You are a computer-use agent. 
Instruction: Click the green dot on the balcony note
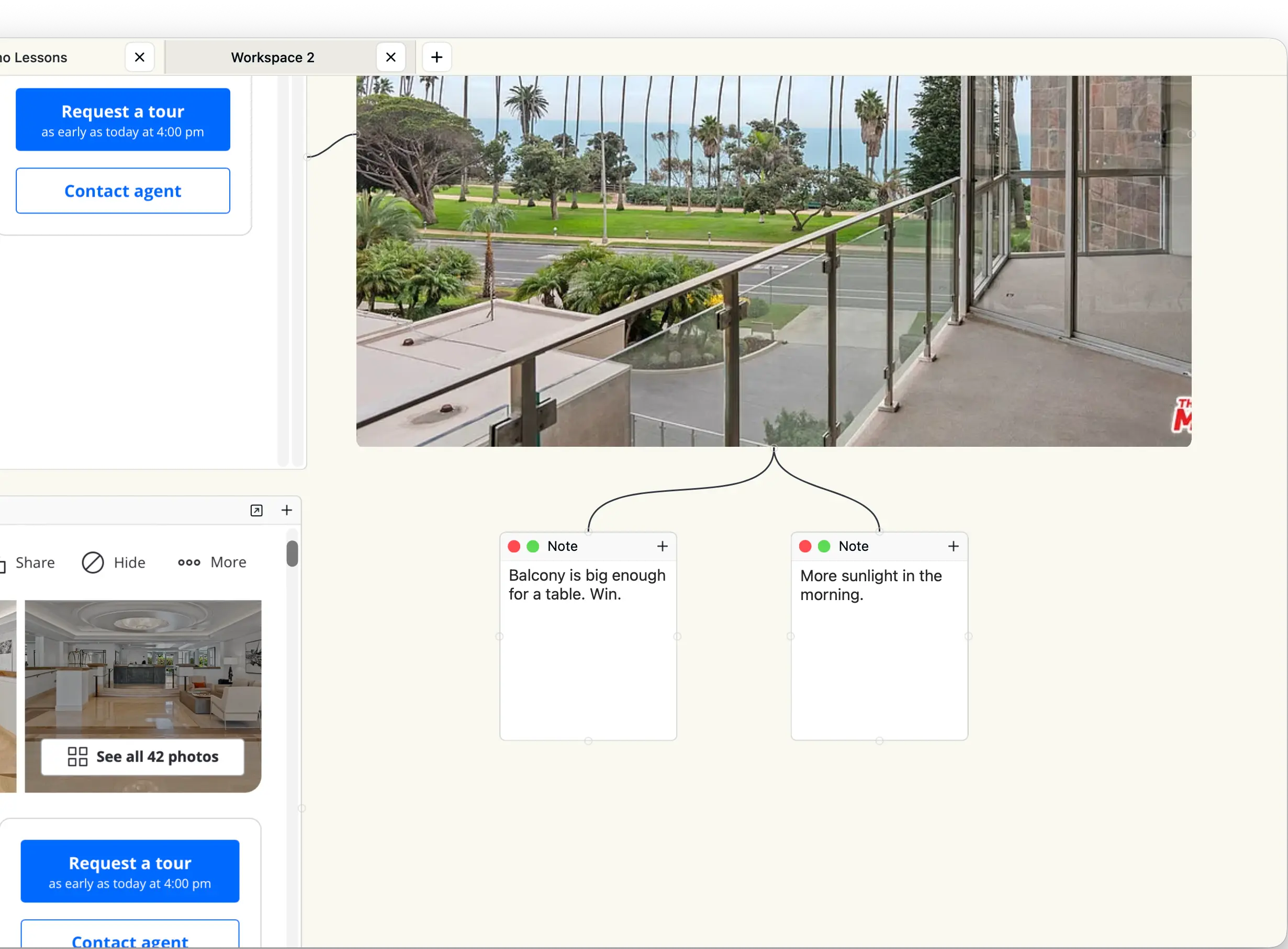coord(533,546)
